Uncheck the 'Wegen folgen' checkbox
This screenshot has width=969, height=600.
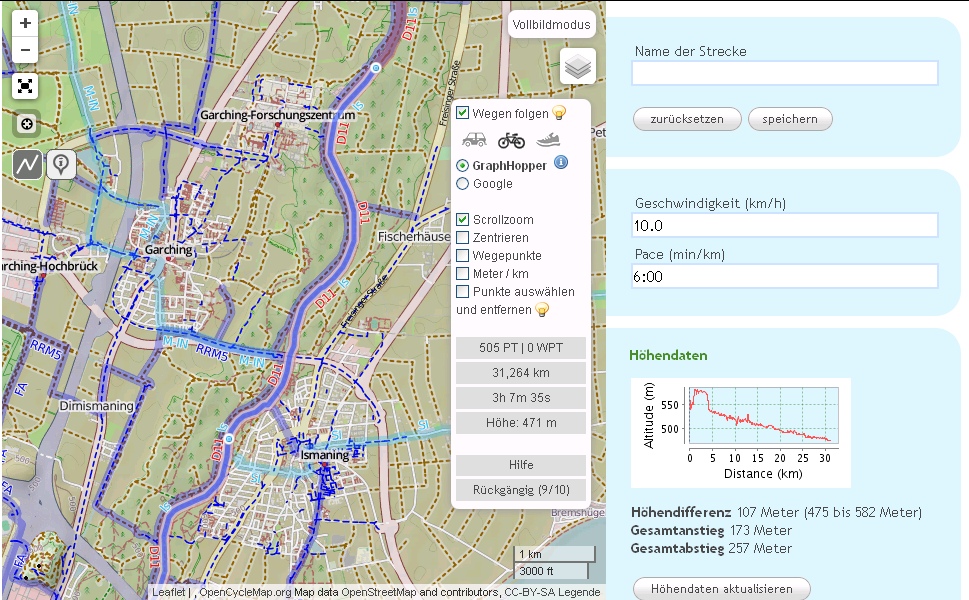click(463, 114)
